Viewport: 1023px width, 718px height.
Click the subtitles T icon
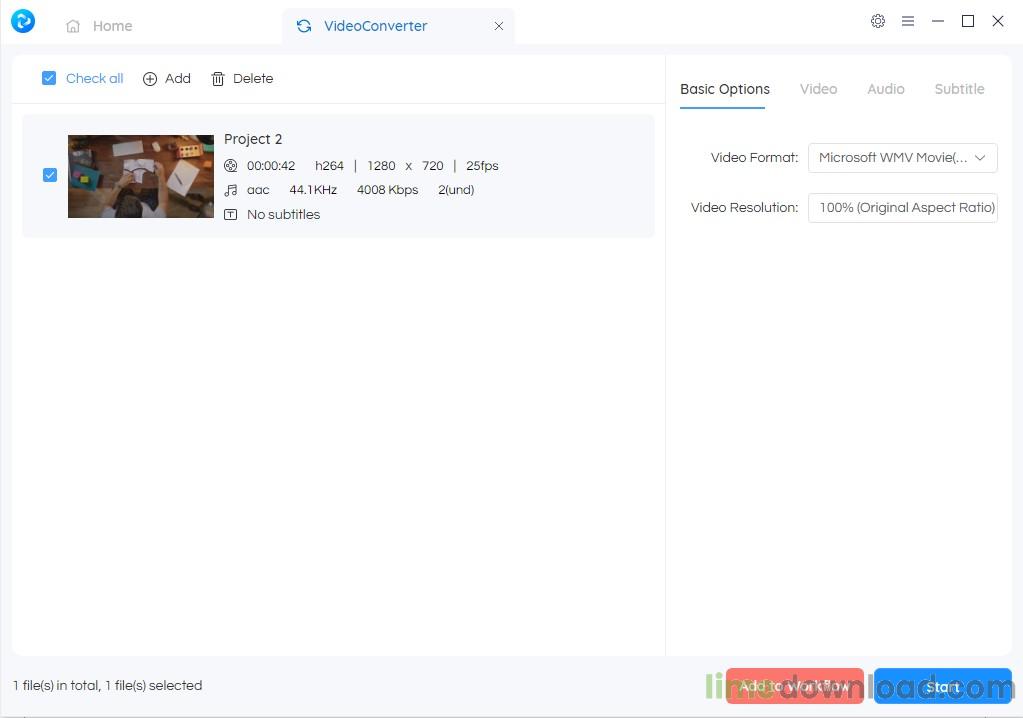(231, 215)
